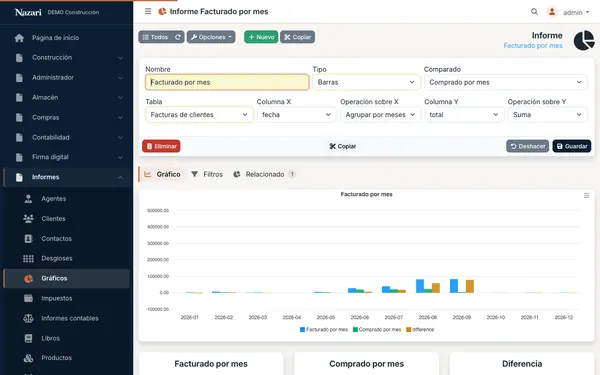Open the Tabla dropdown Facturas de clientes

[x=199, y=115]
